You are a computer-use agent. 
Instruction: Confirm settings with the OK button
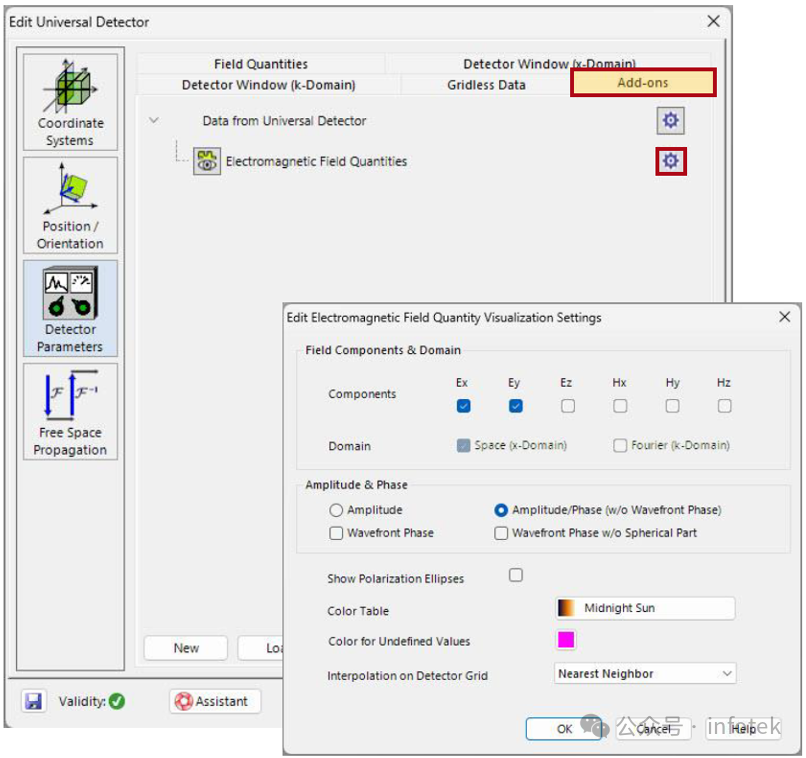point(563,729)
